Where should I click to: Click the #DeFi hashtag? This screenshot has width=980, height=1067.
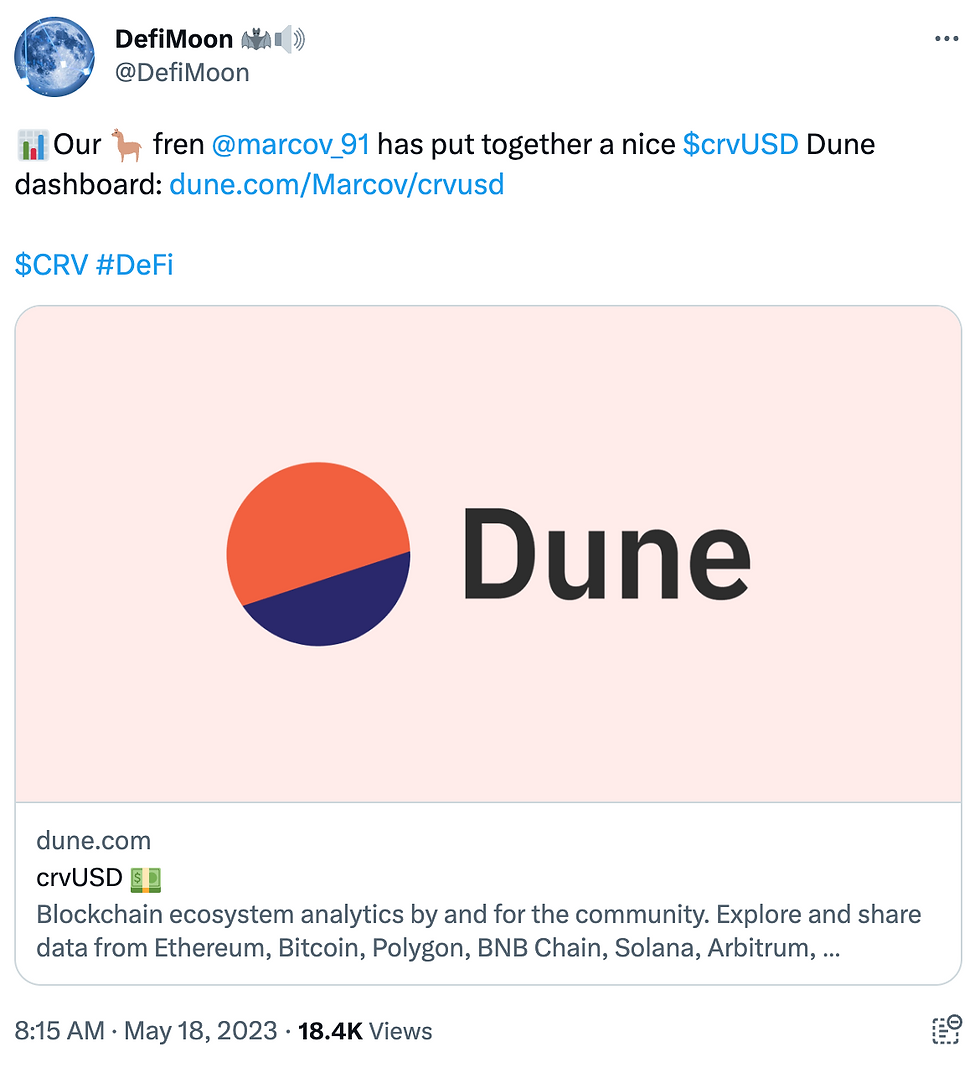point(134,265)
